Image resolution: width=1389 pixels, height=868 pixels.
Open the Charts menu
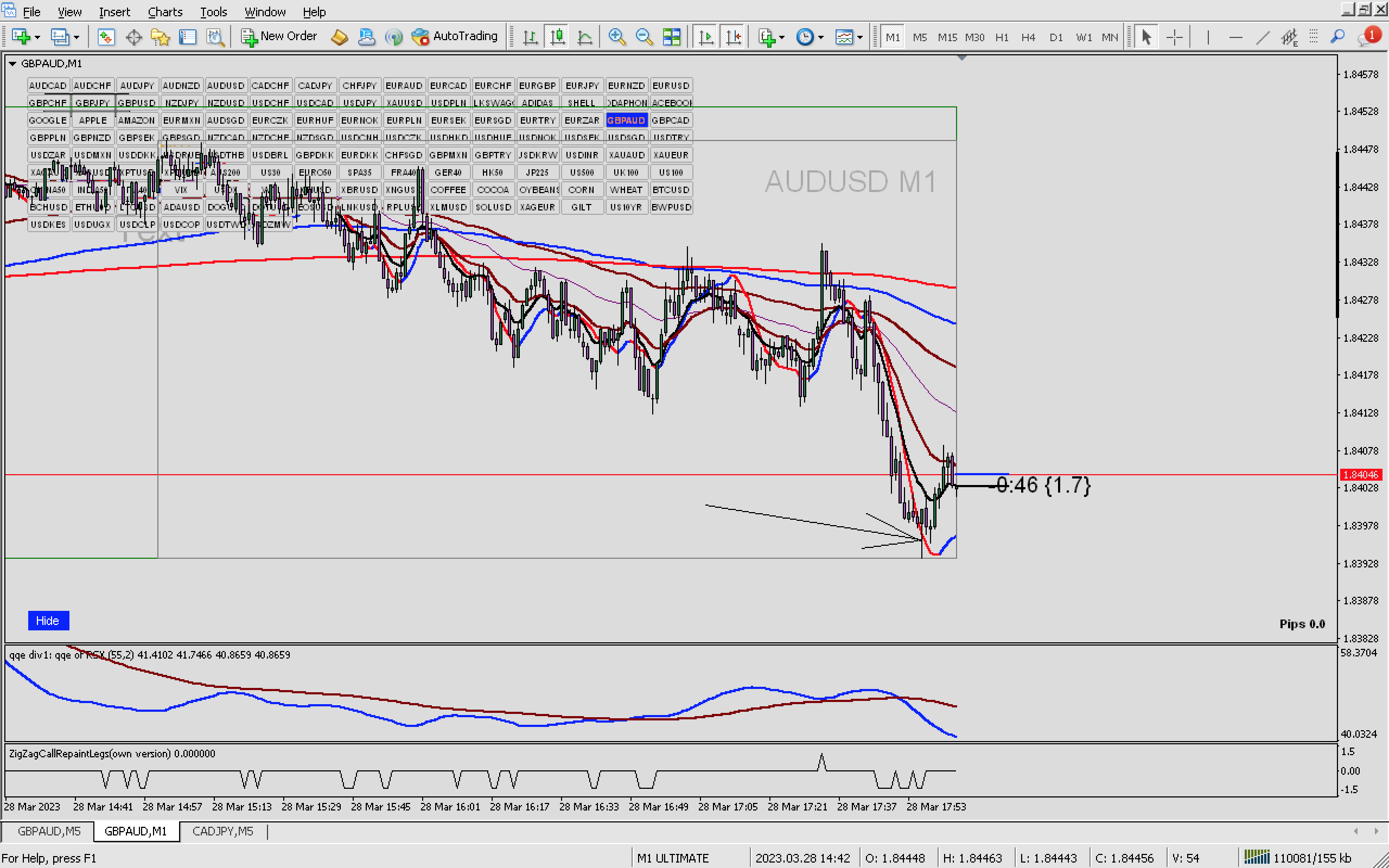(165, 11)
